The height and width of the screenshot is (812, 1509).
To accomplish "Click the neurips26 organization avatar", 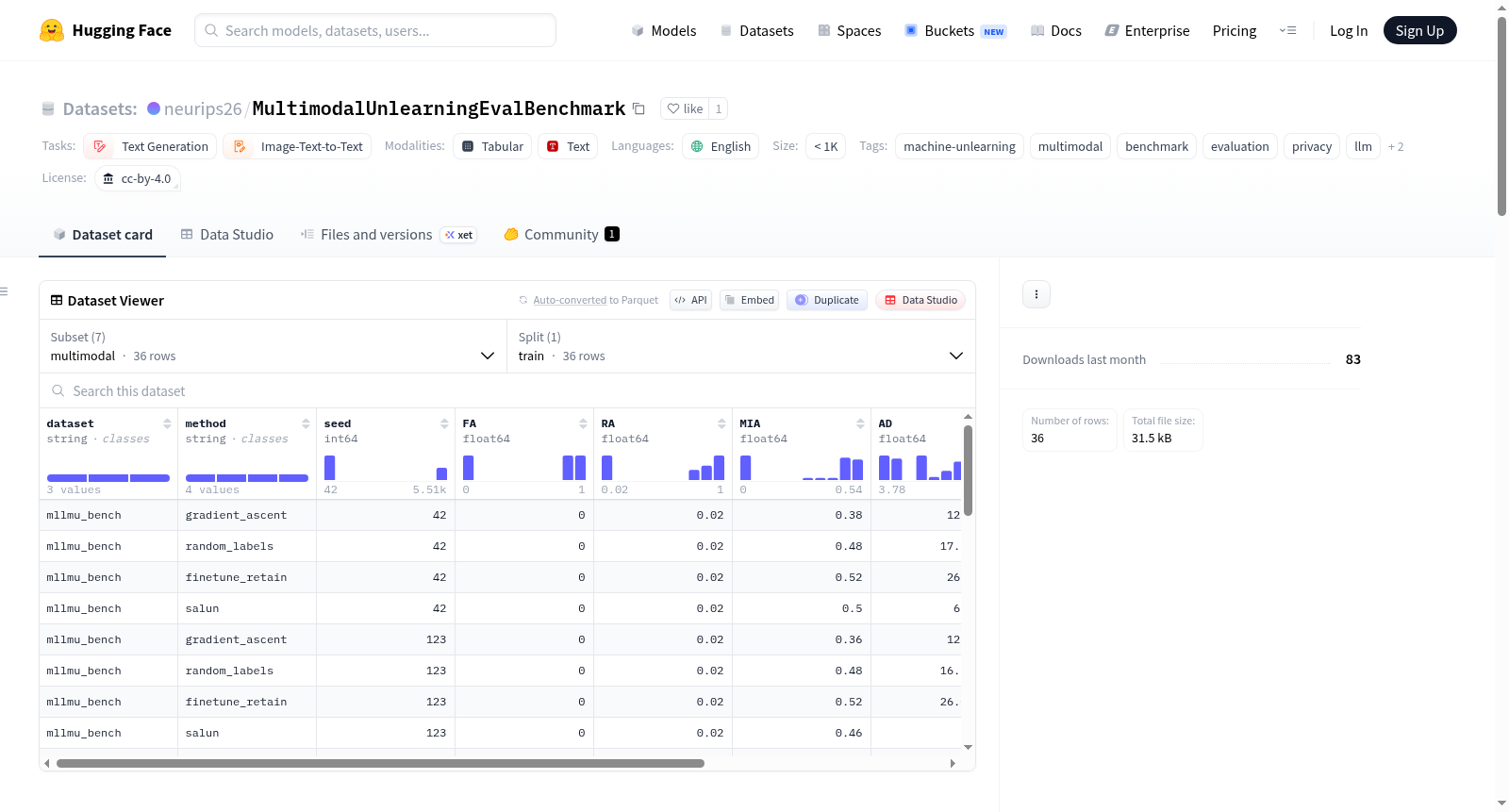I will tap(154, 108).
